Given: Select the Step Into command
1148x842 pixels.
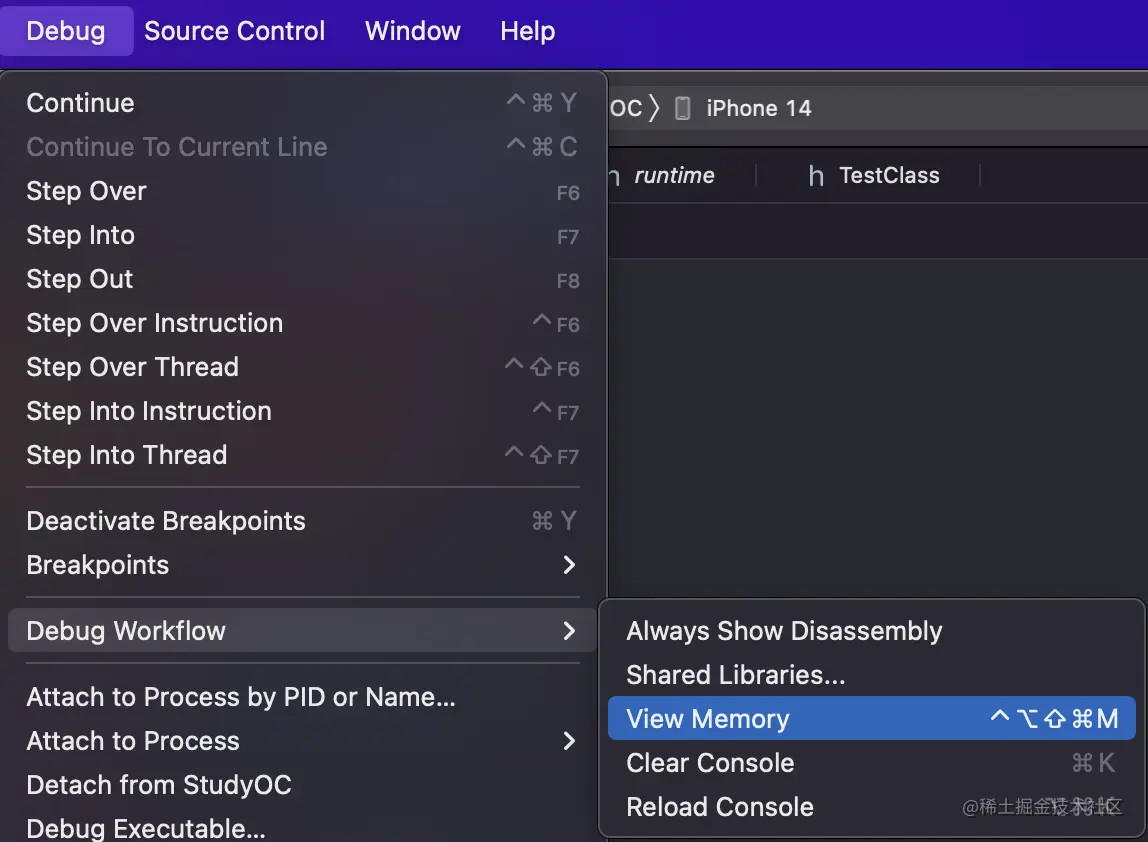Looking at the screenshot, I should (x=80, y=235).
